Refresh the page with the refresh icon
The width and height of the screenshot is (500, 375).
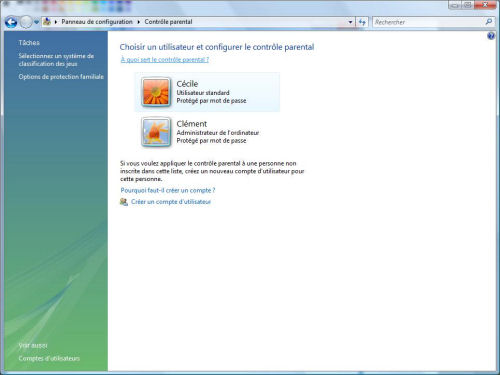click(362, 22)
